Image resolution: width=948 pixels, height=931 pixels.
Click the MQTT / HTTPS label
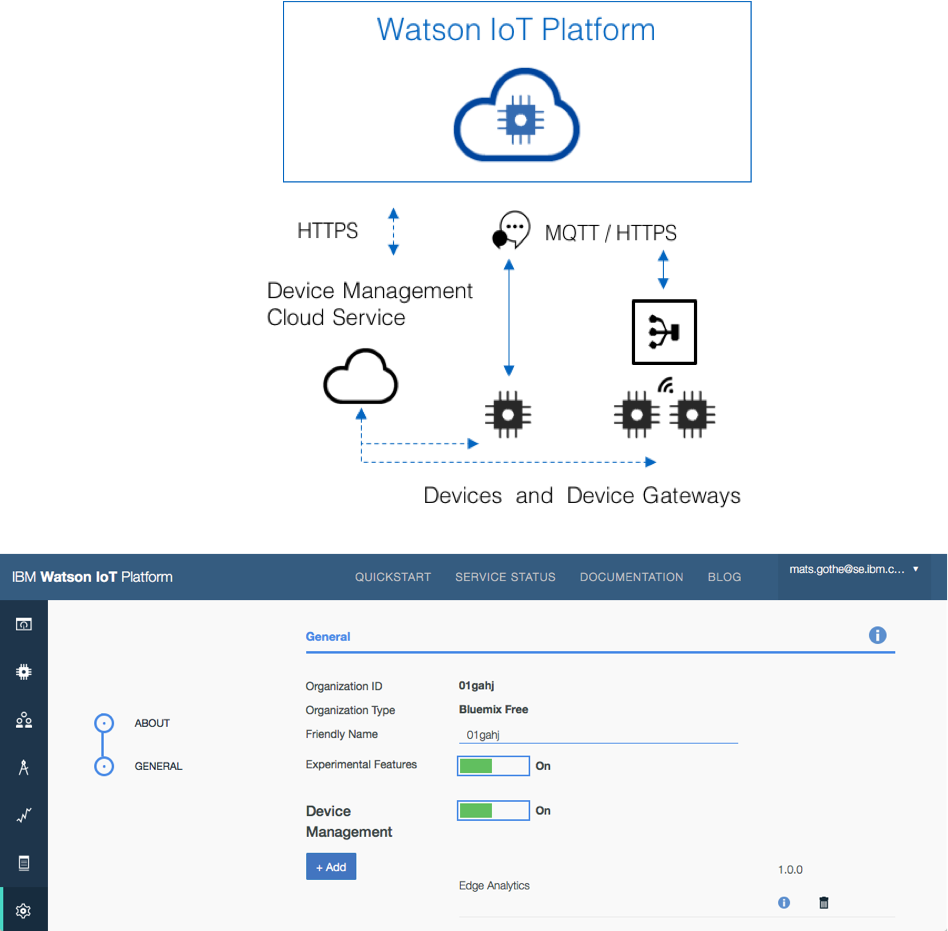pos(611,233)
